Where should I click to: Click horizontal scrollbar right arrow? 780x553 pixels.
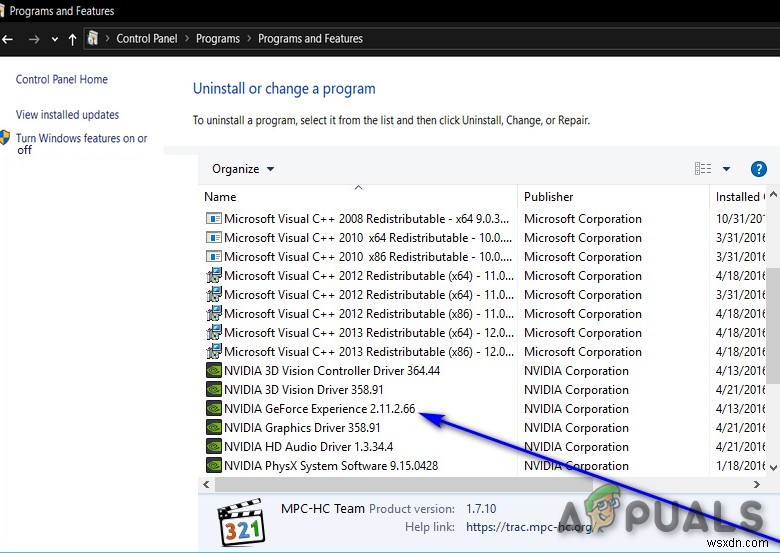757,484
